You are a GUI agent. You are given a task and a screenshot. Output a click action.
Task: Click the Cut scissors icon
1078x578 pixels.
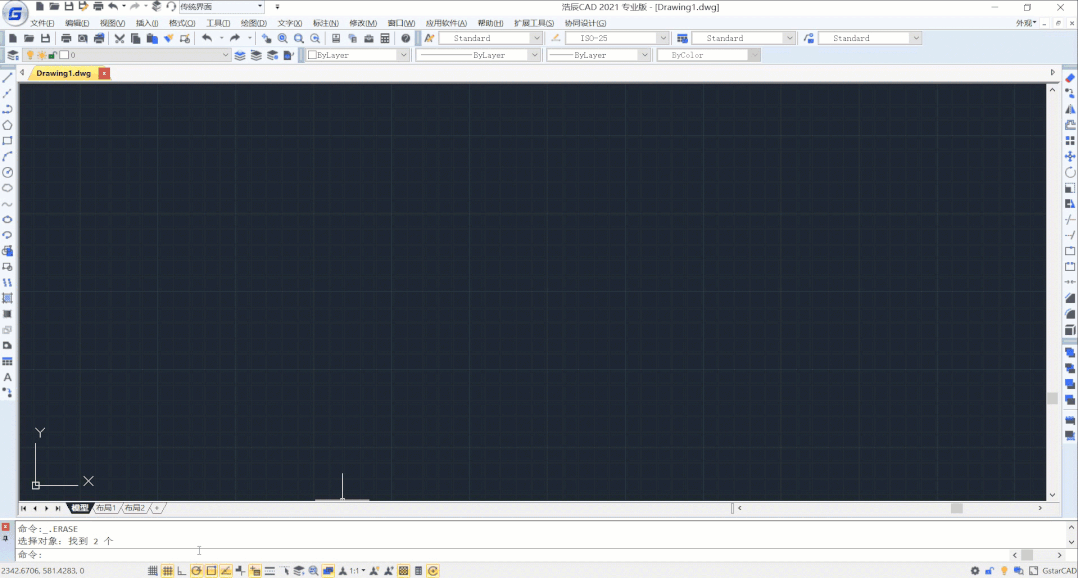119,38
